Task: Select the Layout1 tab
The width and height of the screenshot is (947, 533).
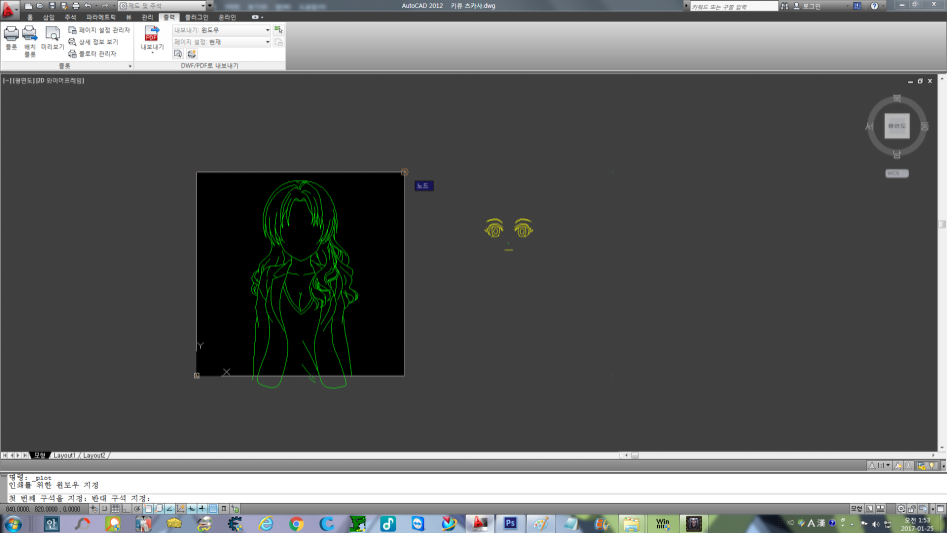Action: coord(64,456)
